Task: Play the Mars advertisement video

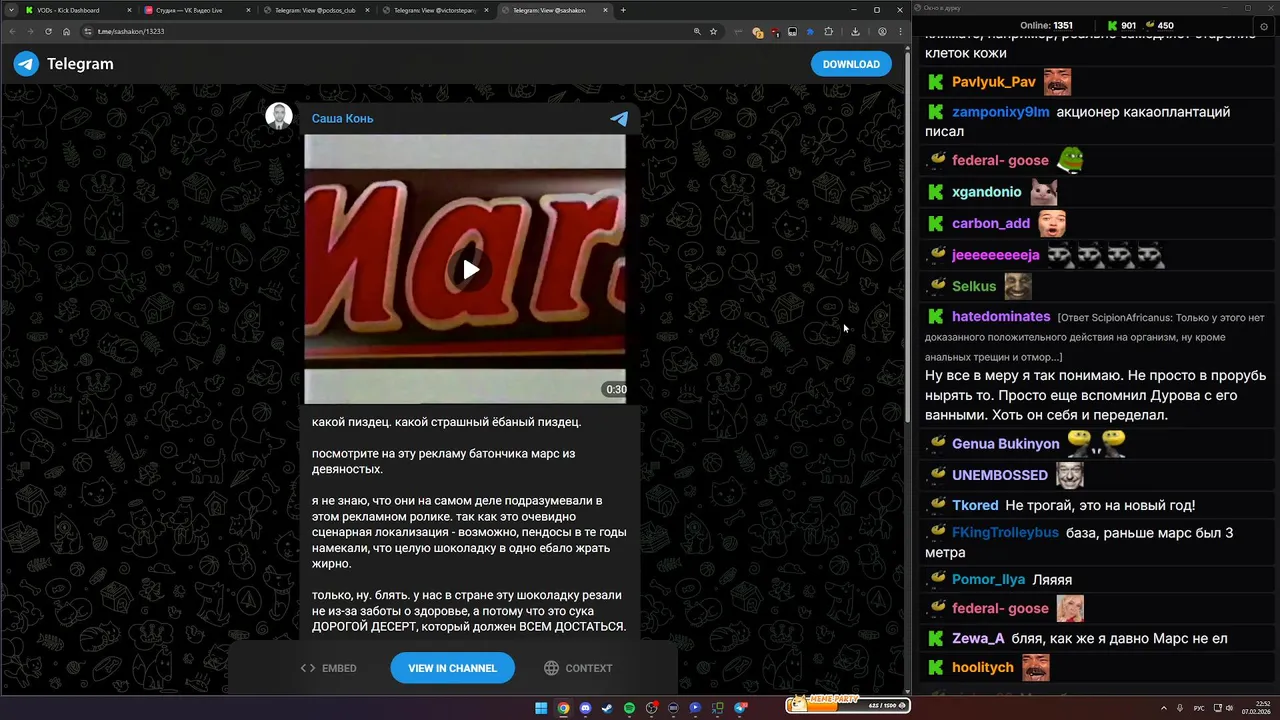Action: point(470,269)
